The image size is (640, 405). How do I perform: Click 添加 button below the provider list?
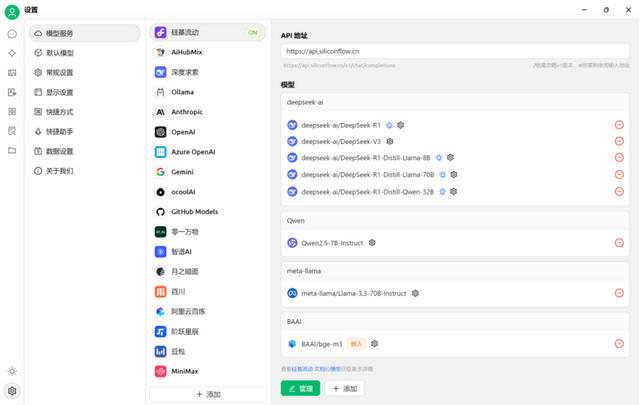[x=208, y=394]
